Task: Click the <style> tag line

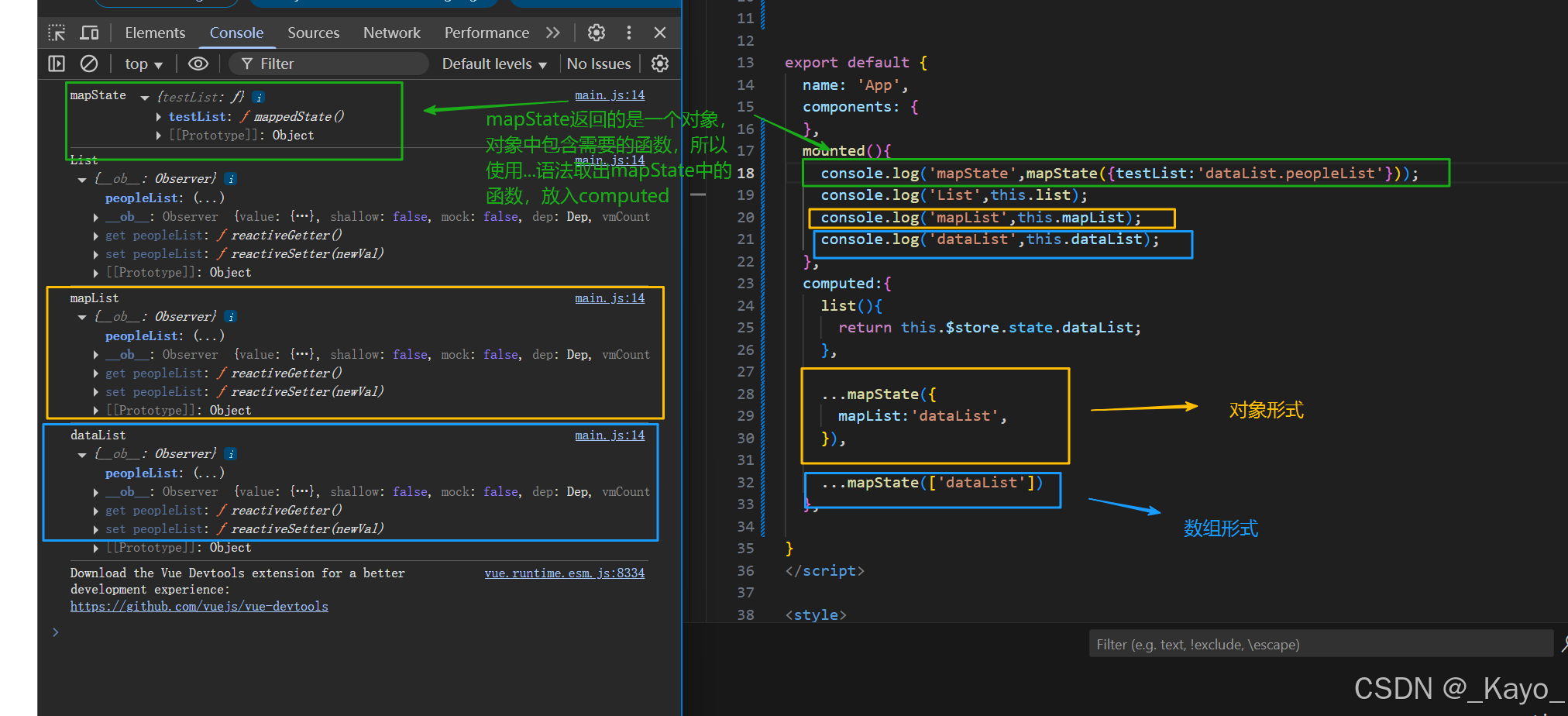Action: [x=816, y=614]
